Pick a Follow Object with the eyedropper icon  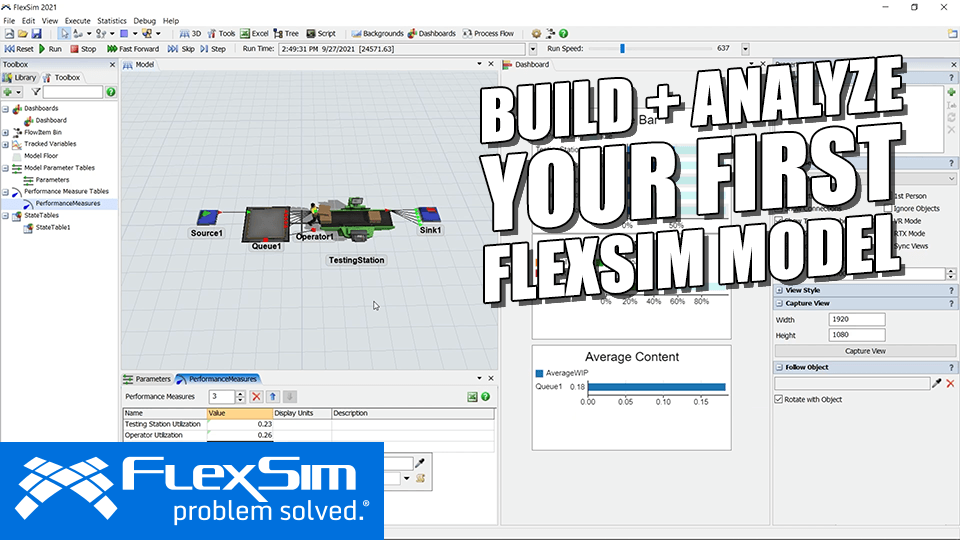[x=937, y=383]
